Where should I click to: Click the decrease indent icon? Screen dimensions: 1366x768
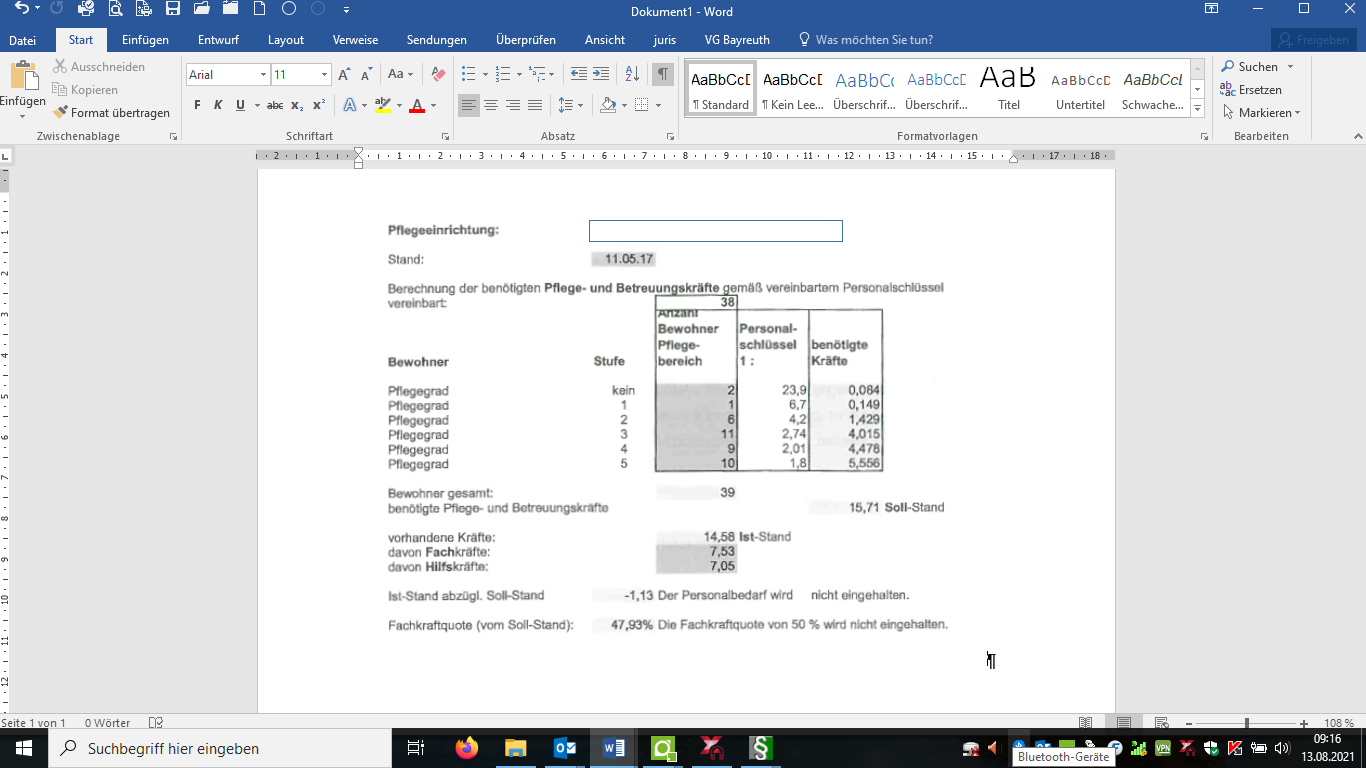tap(579, 74)
